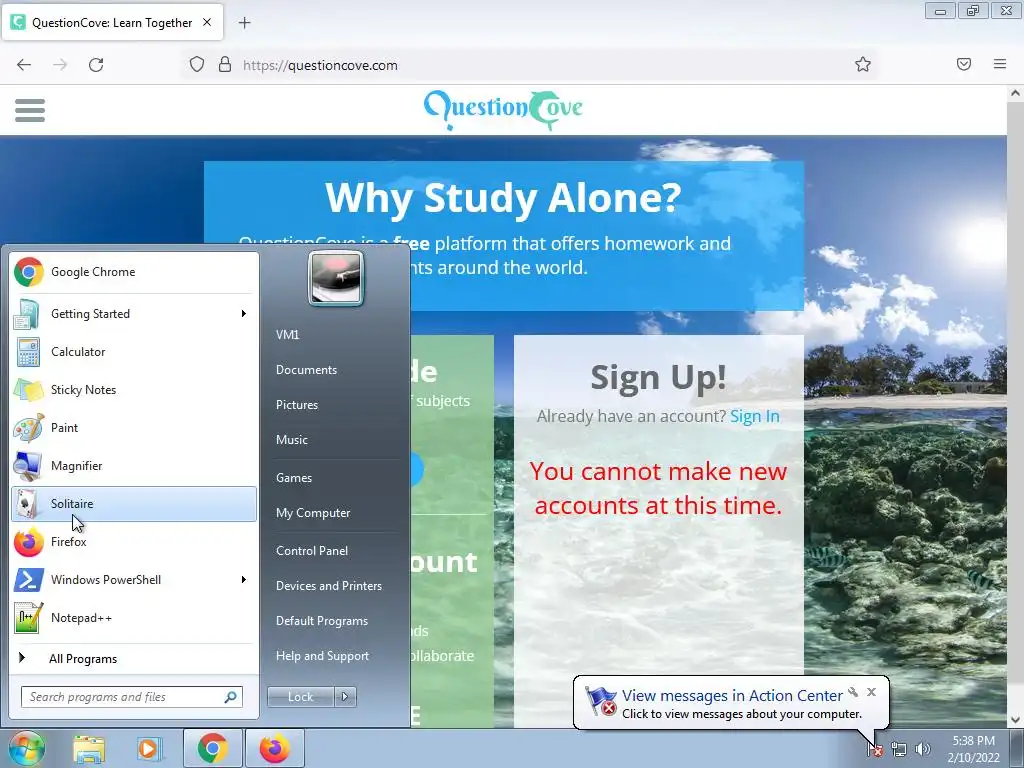The height and width of the screenshot is (768, 1024).
Task: Open Default Programs
Action: 321,620
